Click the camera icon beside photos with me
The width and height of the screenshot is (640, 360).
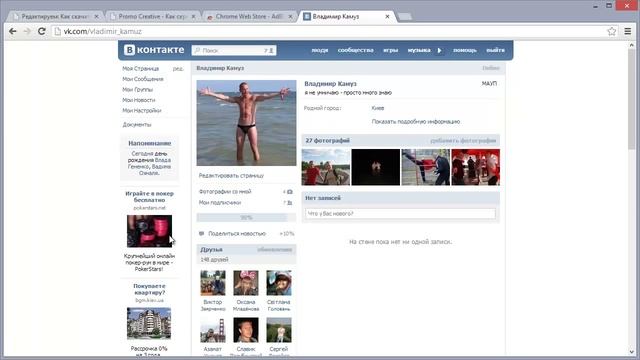point(289,191)
